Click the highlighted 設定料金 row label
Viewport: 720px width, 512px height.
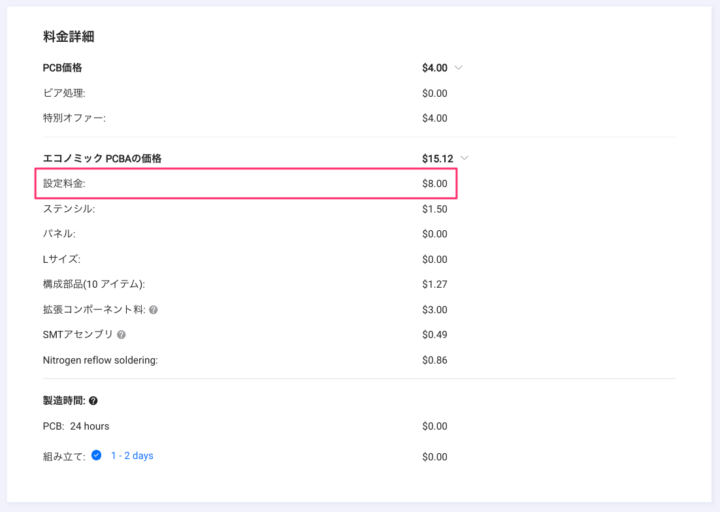(65, 184)
